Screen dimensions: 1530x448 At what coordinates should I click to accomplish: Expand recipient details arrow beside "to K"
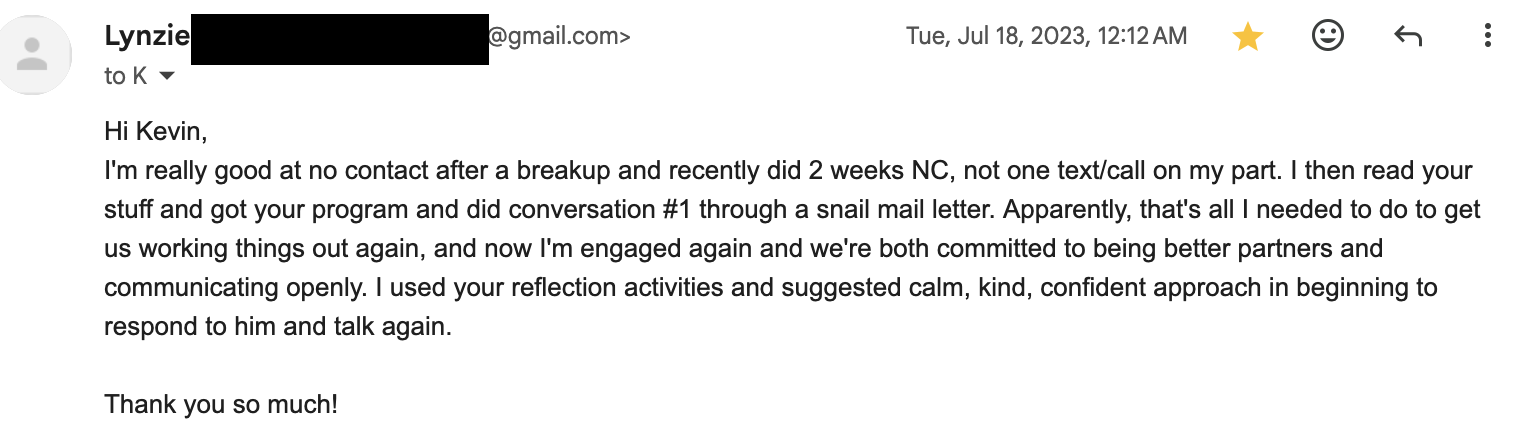tap(167, 77)
